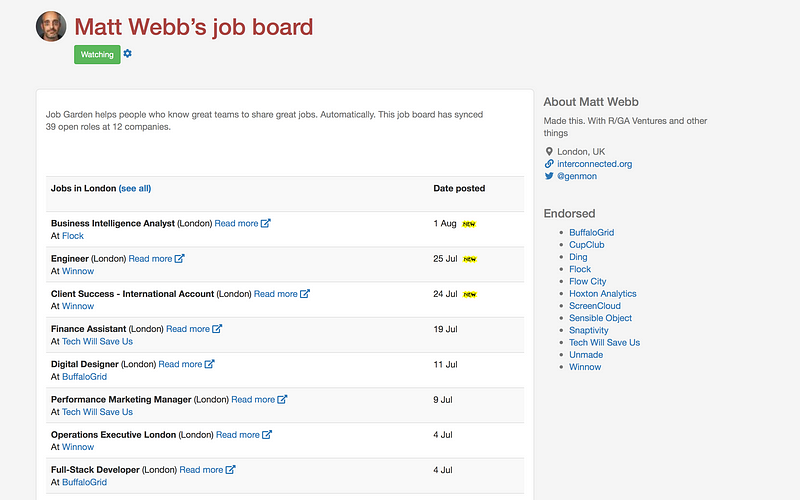Open Sensible Object in Endorsed list

[x=601, y=318]
